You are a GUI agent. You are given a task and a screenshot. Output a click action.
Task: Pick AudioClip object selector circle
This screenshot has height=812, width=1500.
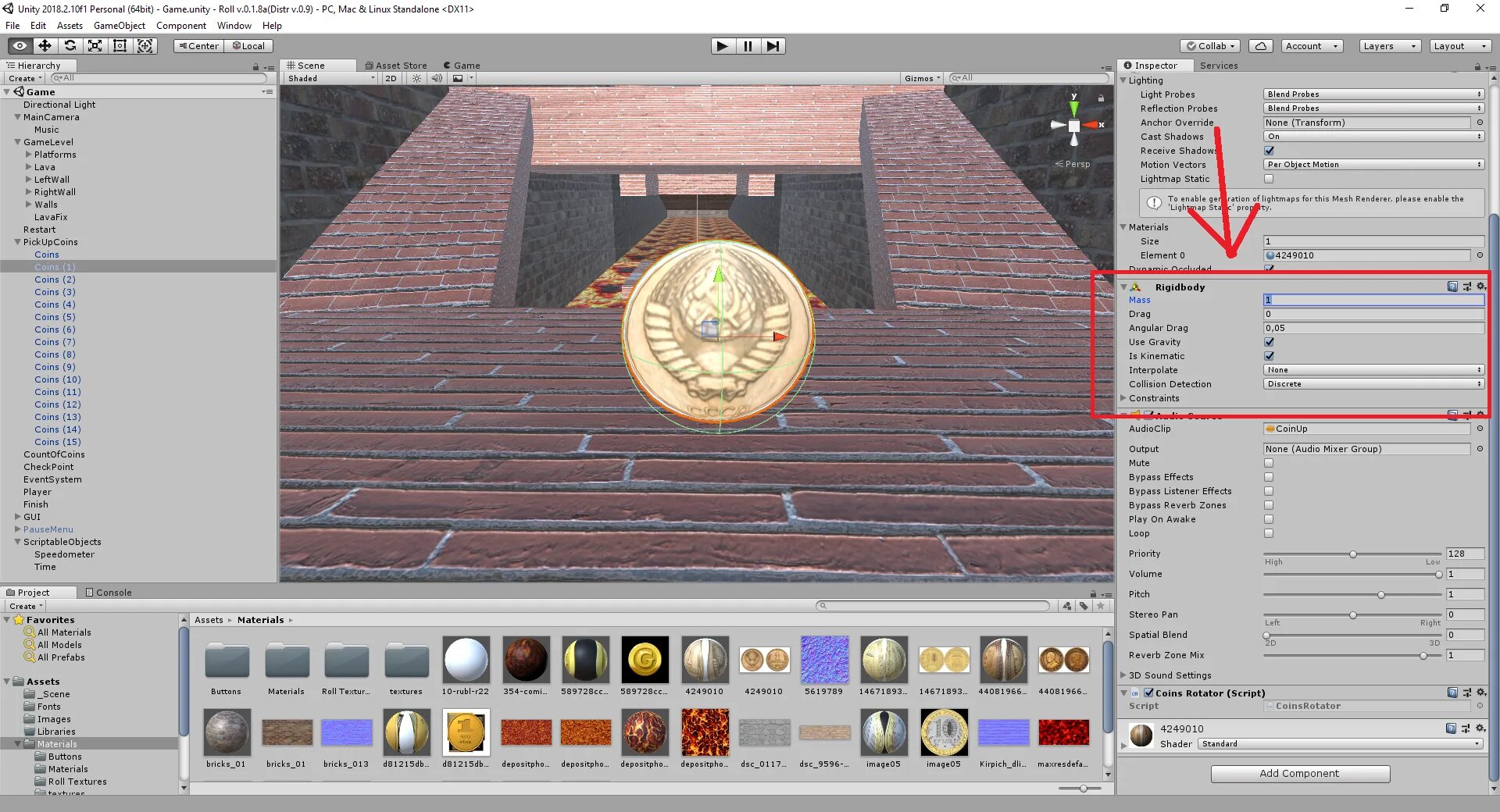pyautogui.click(x=1480, y=429)
